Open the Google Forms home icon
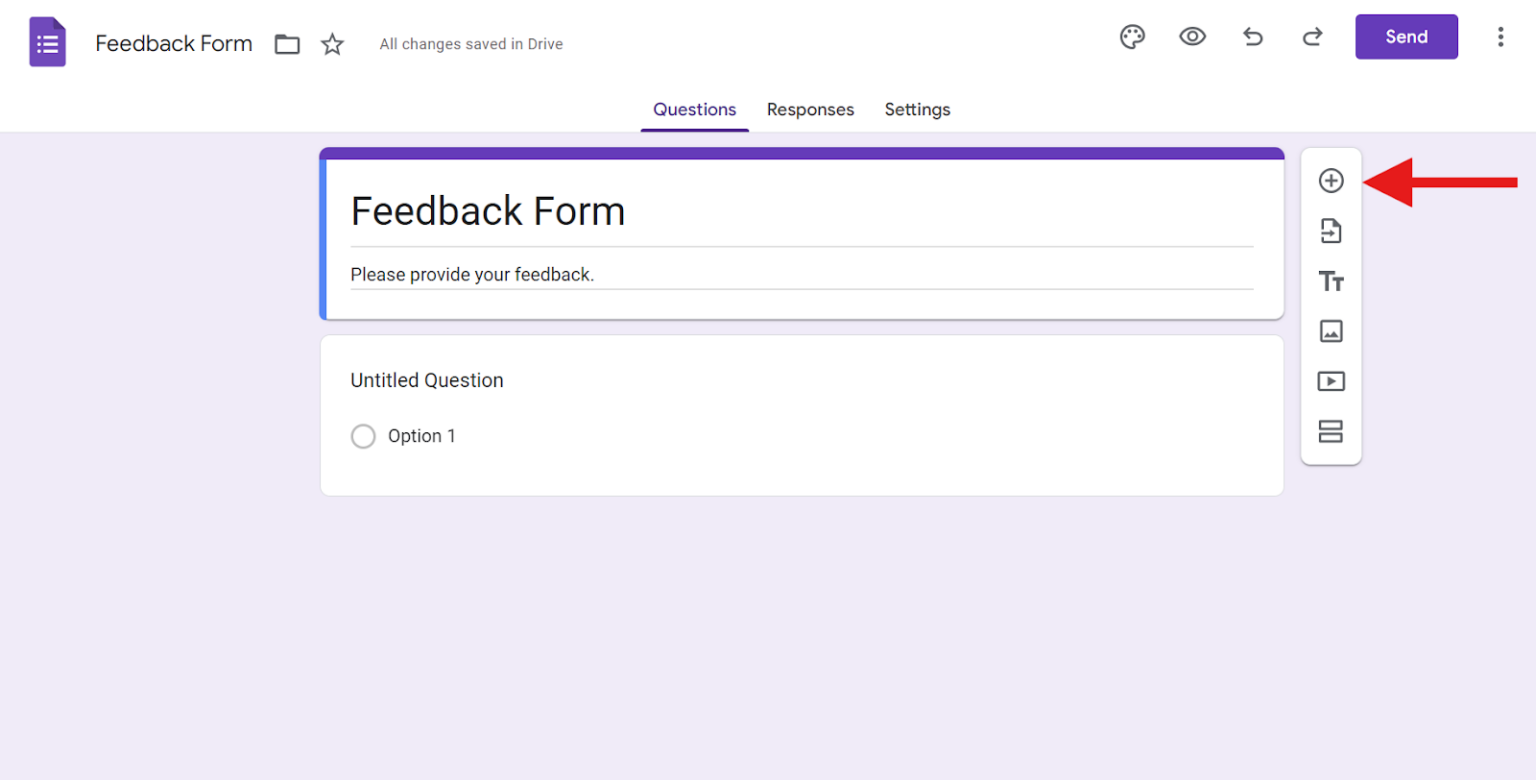This screenshot has height=780, width=1536. [x=46, y=41]
